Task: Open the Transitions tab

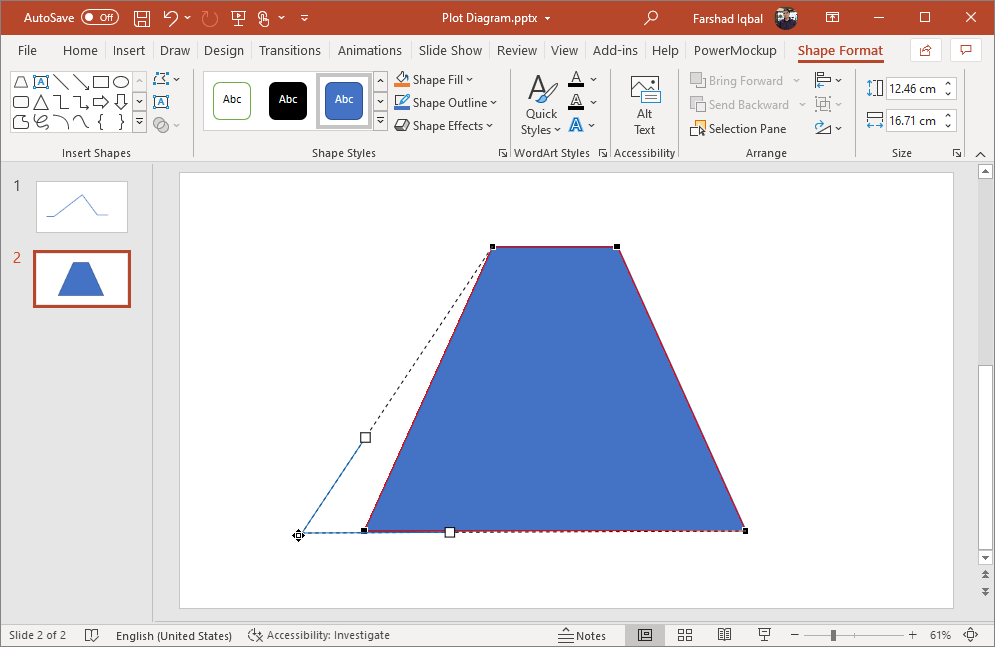Action: pos(289,51)
